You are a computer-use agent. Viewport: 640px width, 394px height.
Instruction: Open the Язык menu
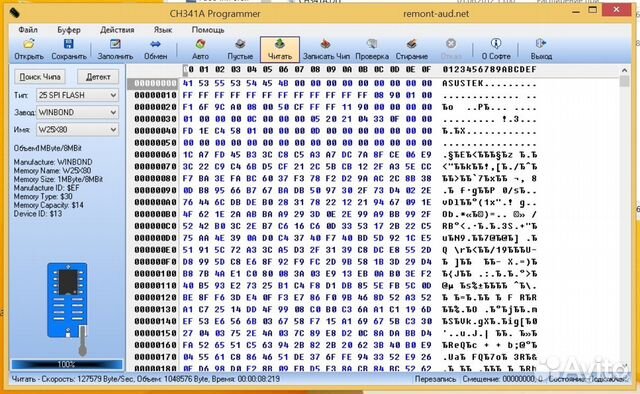pyautogui.click(x=163, y=30)
